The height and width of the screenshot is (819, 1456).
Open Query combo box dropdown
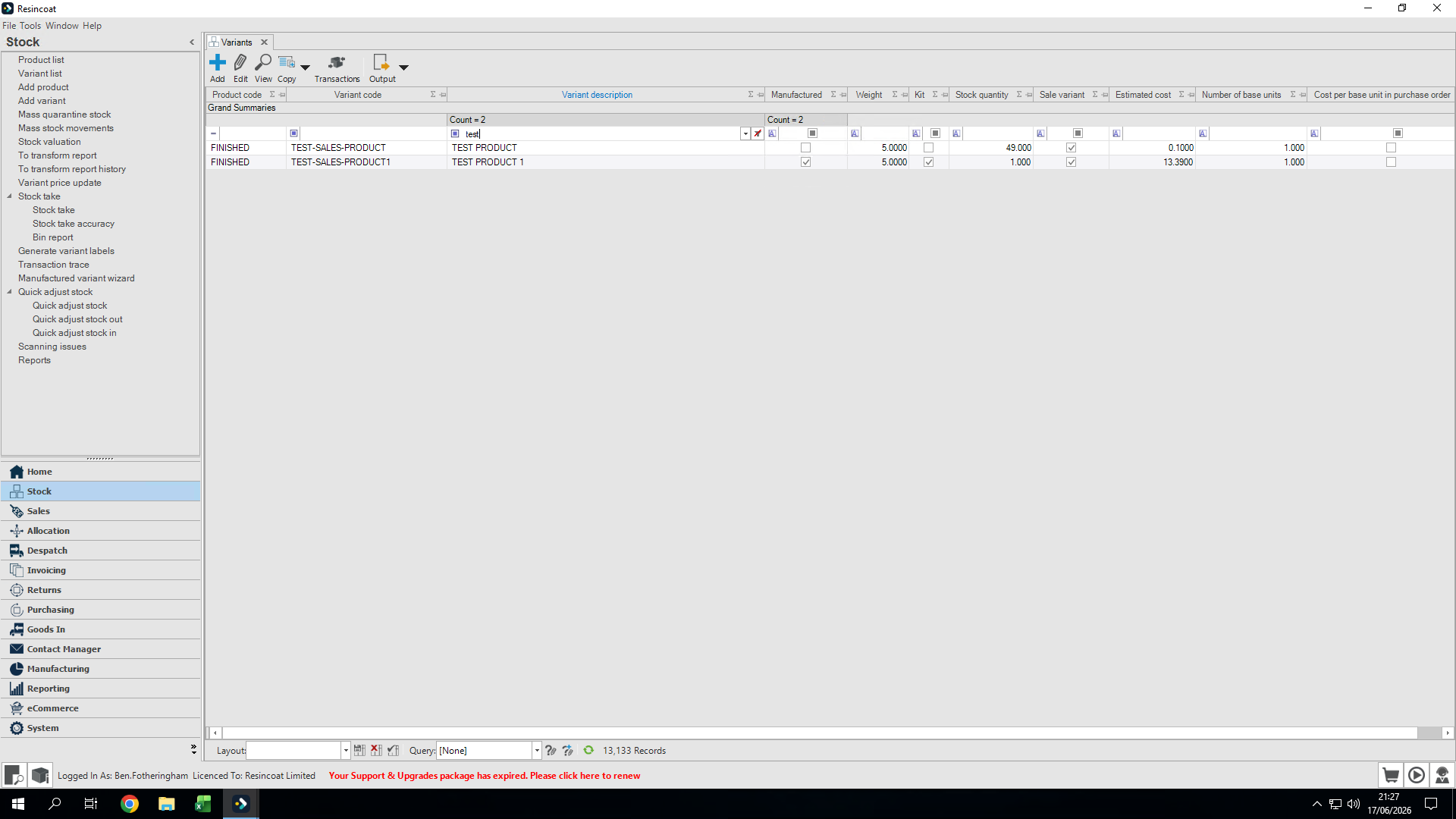(537, 751)
